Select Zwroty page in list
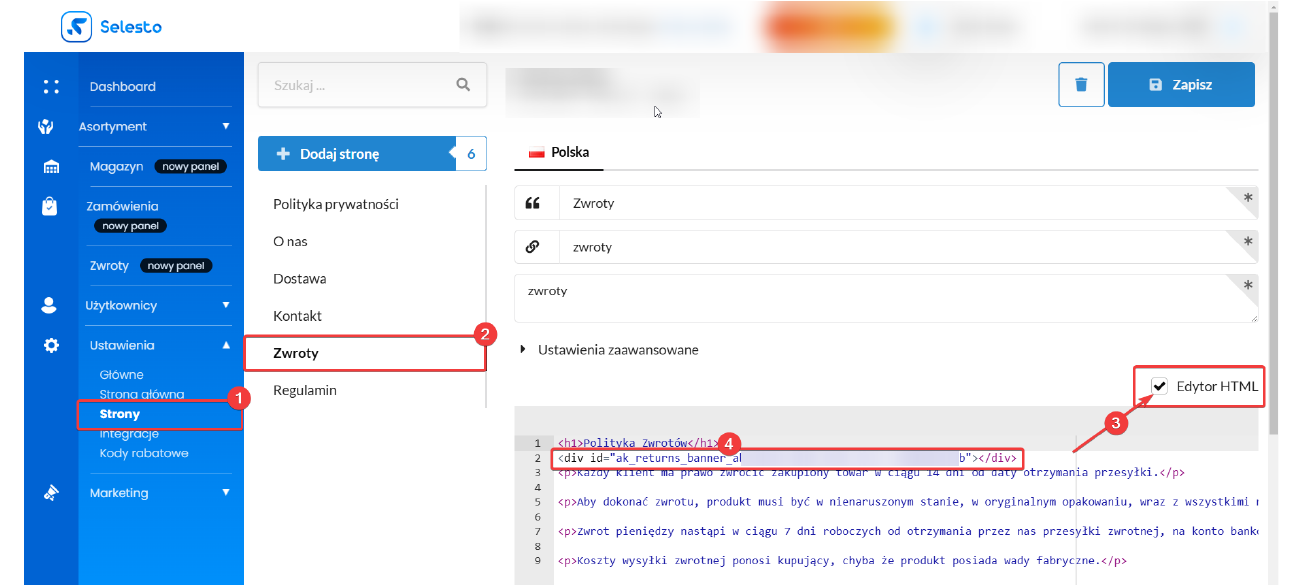The image size is (1300, 585). [296, 353]
